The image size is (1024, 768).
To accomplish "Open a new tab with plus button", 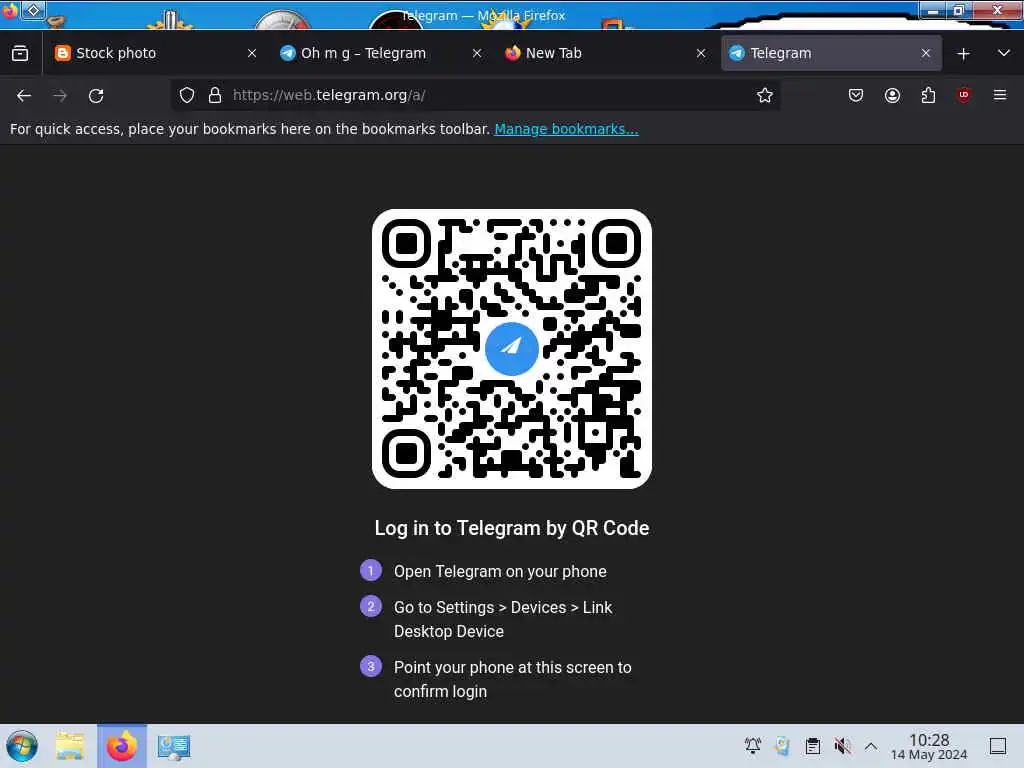I will tap(963, 54).
